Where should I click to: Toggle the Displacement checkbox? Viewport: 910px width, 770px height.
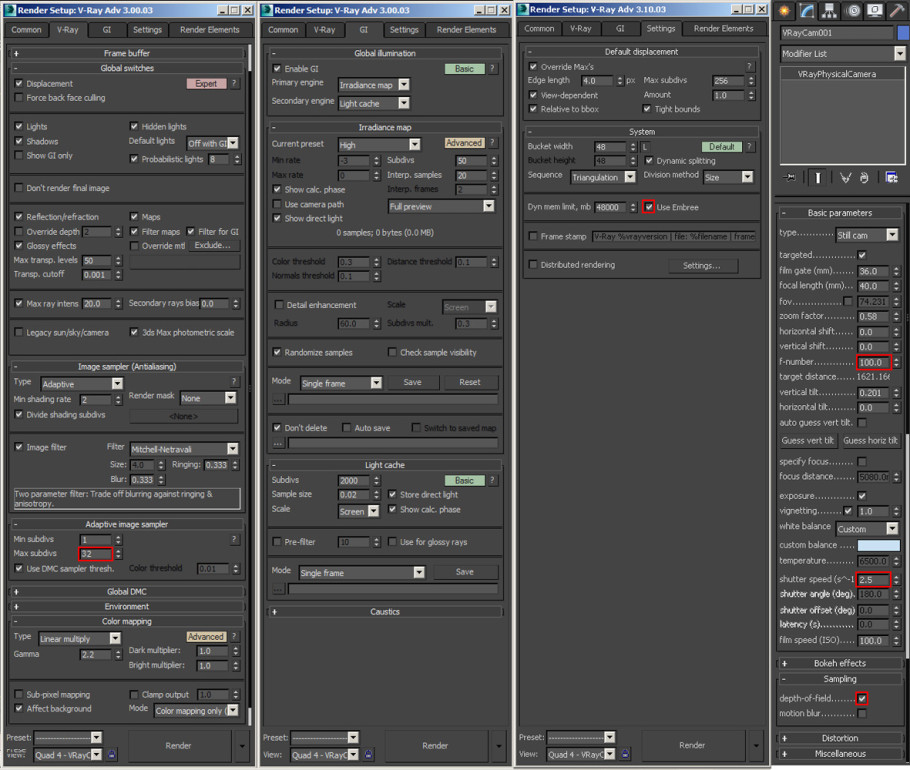19,84
